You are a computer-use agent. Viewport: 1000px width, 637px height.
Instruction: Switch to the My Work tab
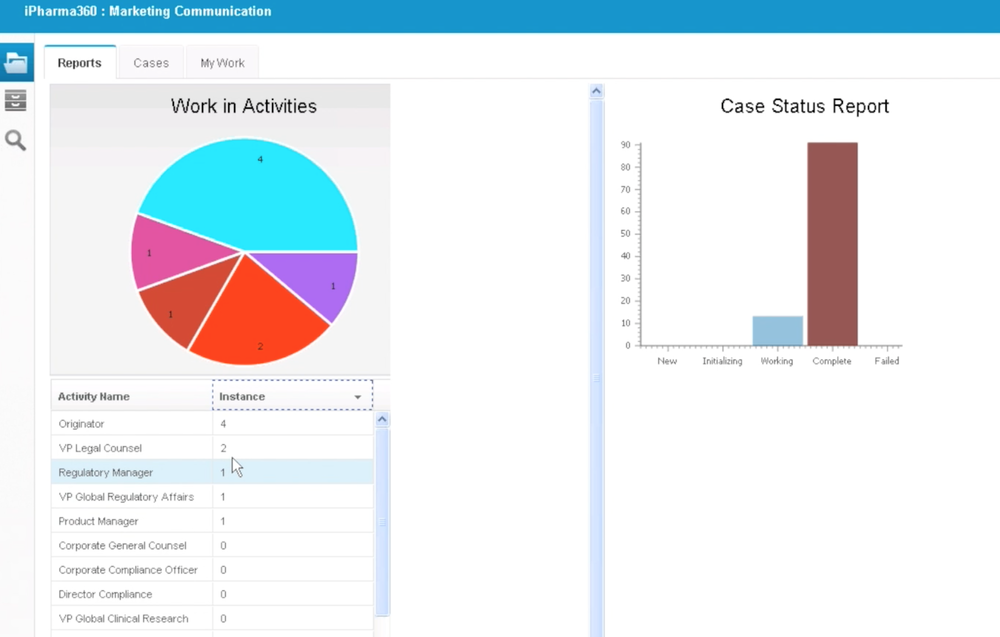point(222,62)
